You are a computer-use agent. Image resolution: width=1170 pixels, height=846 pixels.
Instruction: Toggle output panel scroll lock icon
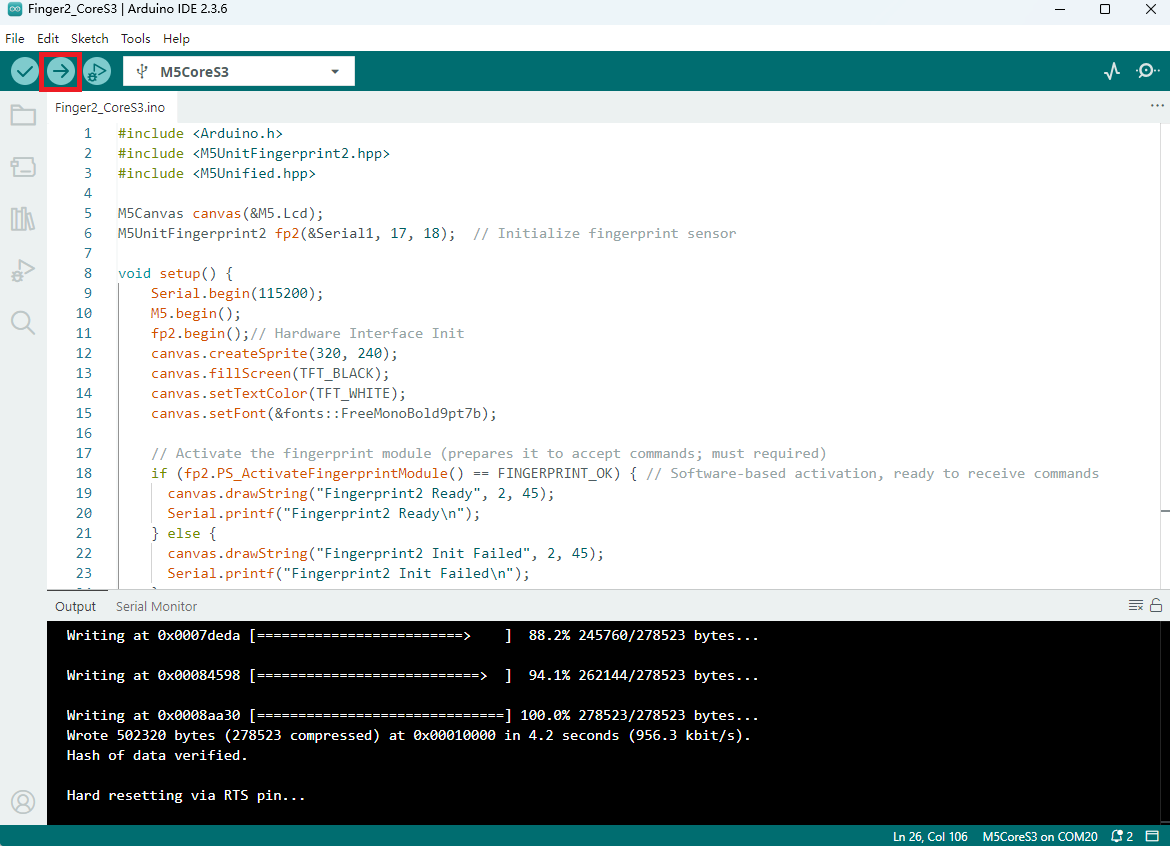click(x=1156, y=605)
